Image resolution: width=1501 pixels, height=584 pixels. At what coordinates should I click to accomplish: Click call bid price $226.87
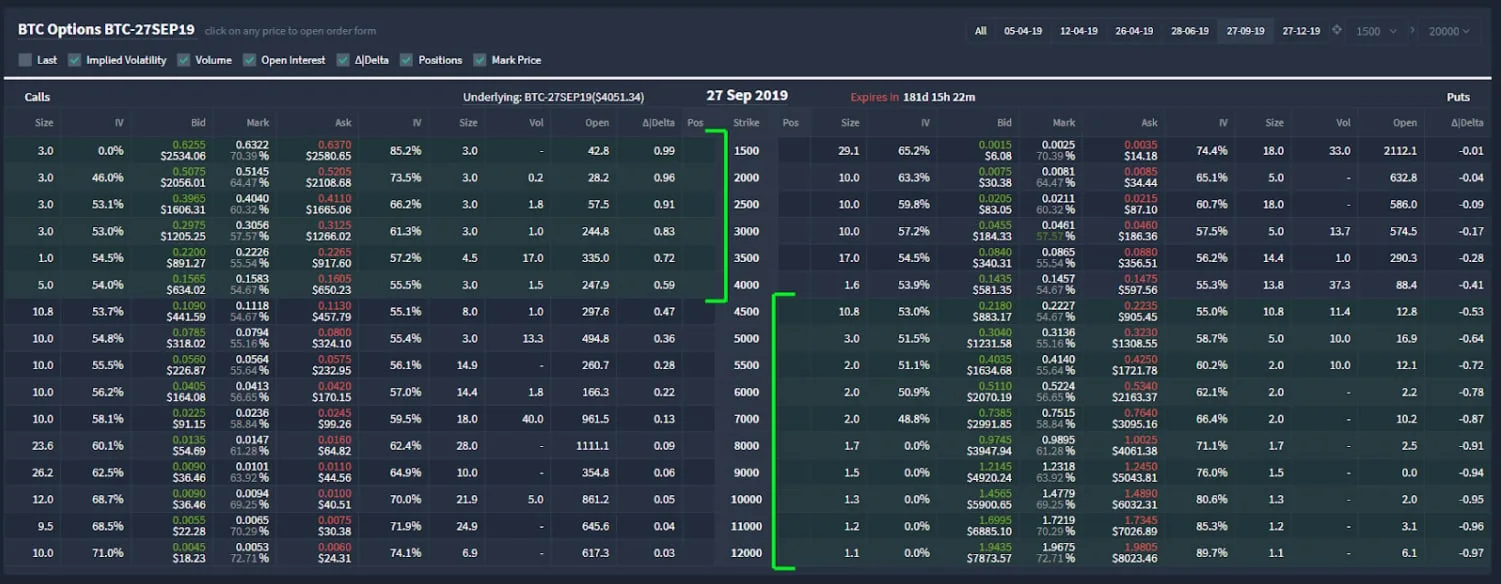pos(185,371)
